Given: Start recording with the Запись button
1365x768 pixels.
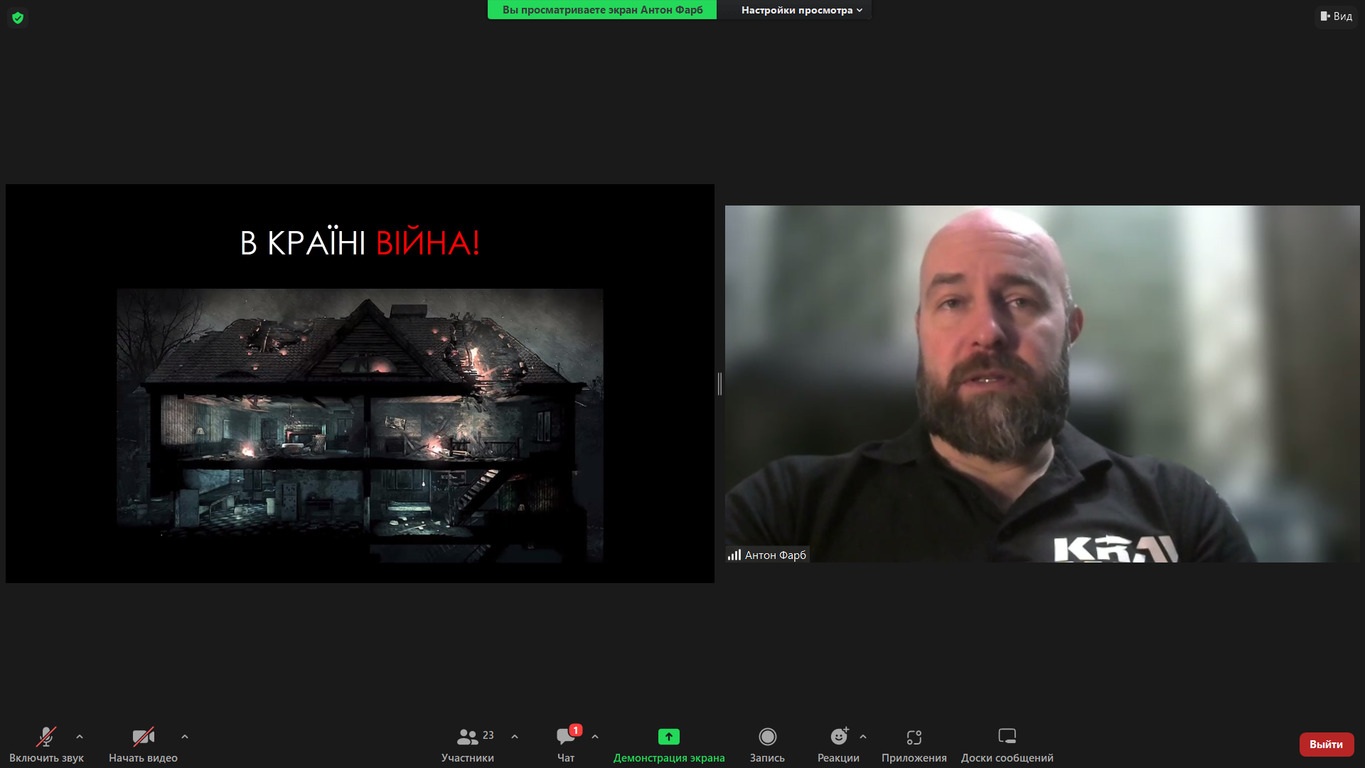Looking at the screenshot, I should 767,745.
